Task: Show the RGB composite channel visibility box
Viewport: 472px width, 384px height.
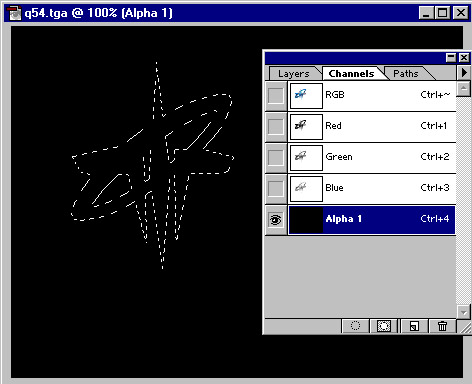Action: click(276, 96)
